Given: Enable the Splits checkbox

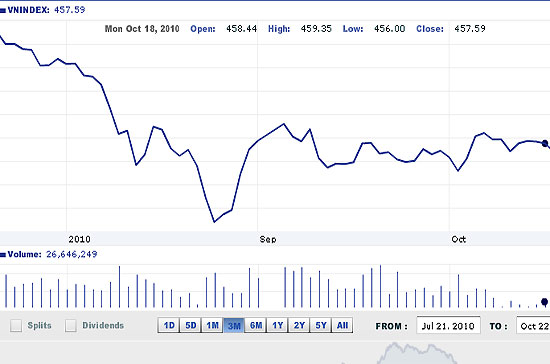Looking at the screenshot, I should click(16, 325).
